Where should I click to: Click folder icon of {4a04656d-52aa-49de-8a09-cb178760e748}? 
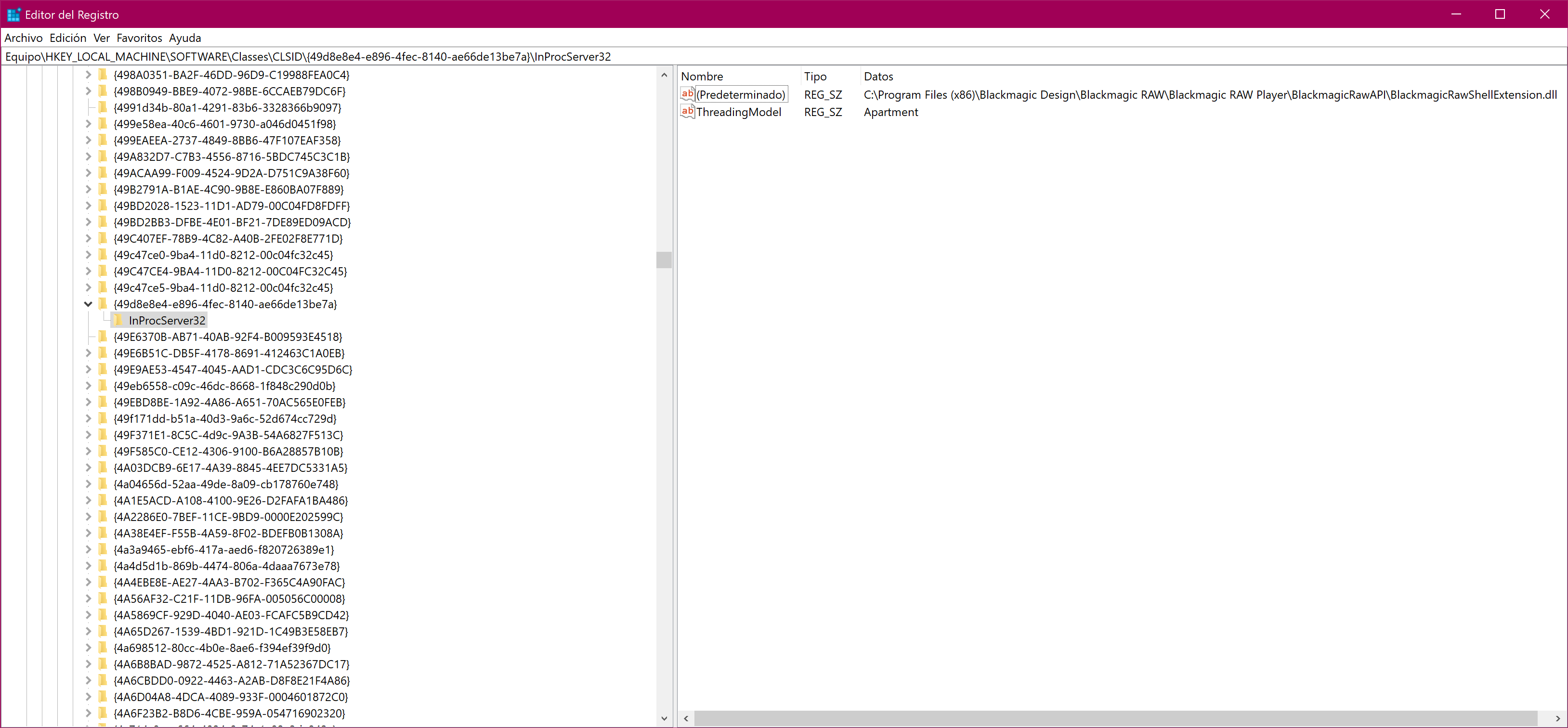(103, 484)
